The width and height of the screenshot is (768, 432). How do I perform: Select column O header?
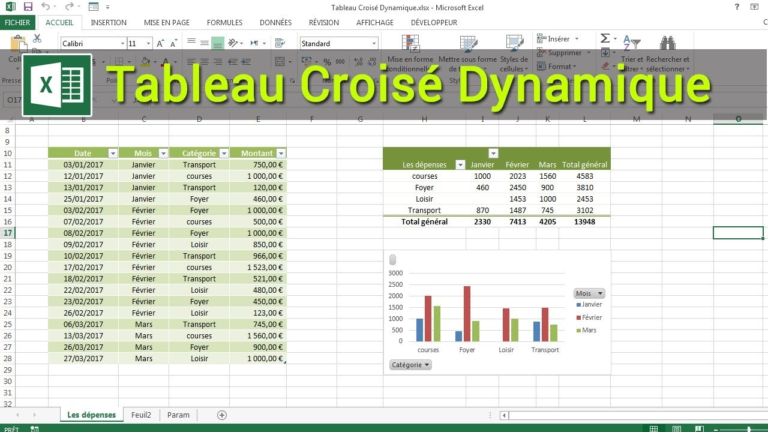tap(738, 119)
